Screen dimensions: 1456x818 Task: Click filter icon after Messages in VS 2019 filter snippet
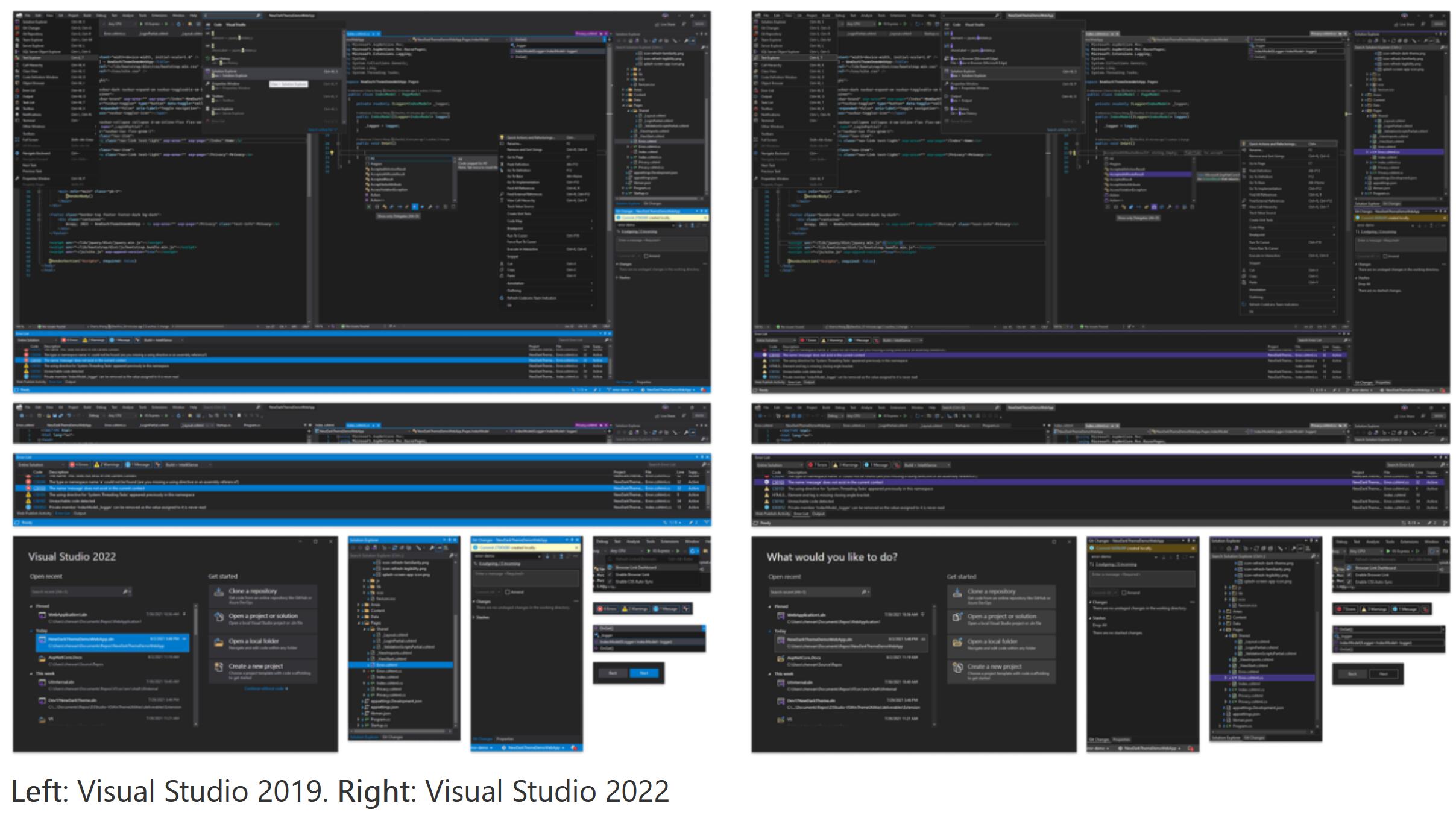(686, 609)
